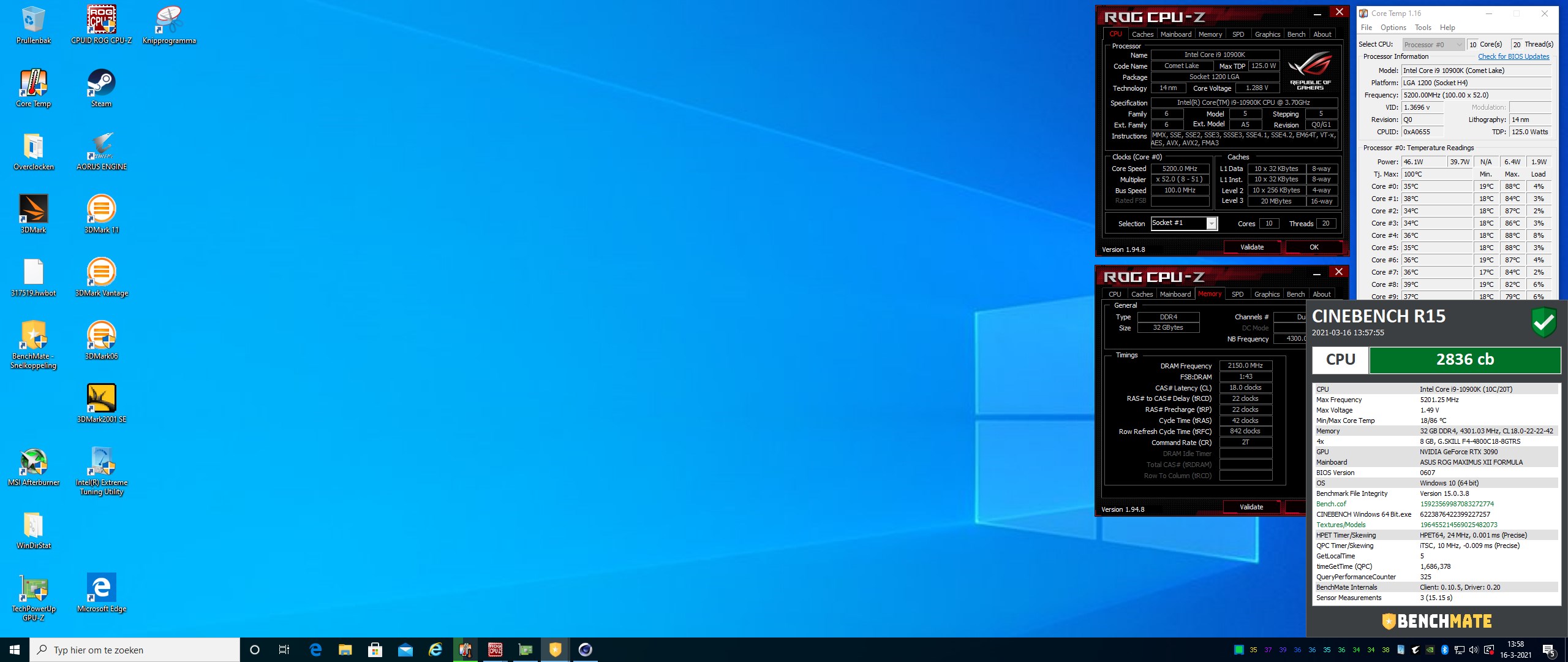Click Core Speed 5200.0 MHz value
The image size is (1568, 662).
pyautogui.click(x=1180, y=169)
